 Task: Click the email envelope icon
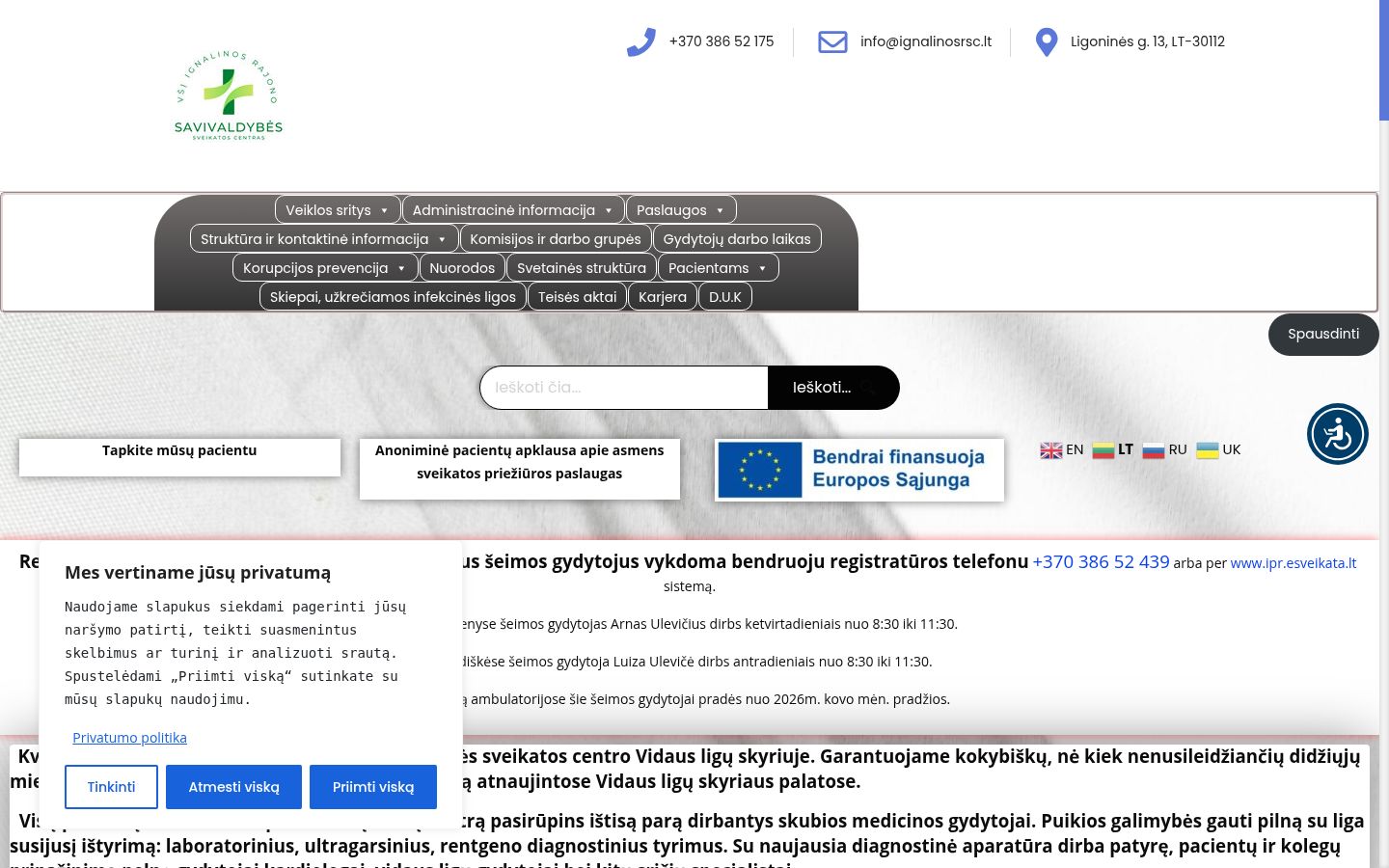pyautogui.click(x=832, y=41)
